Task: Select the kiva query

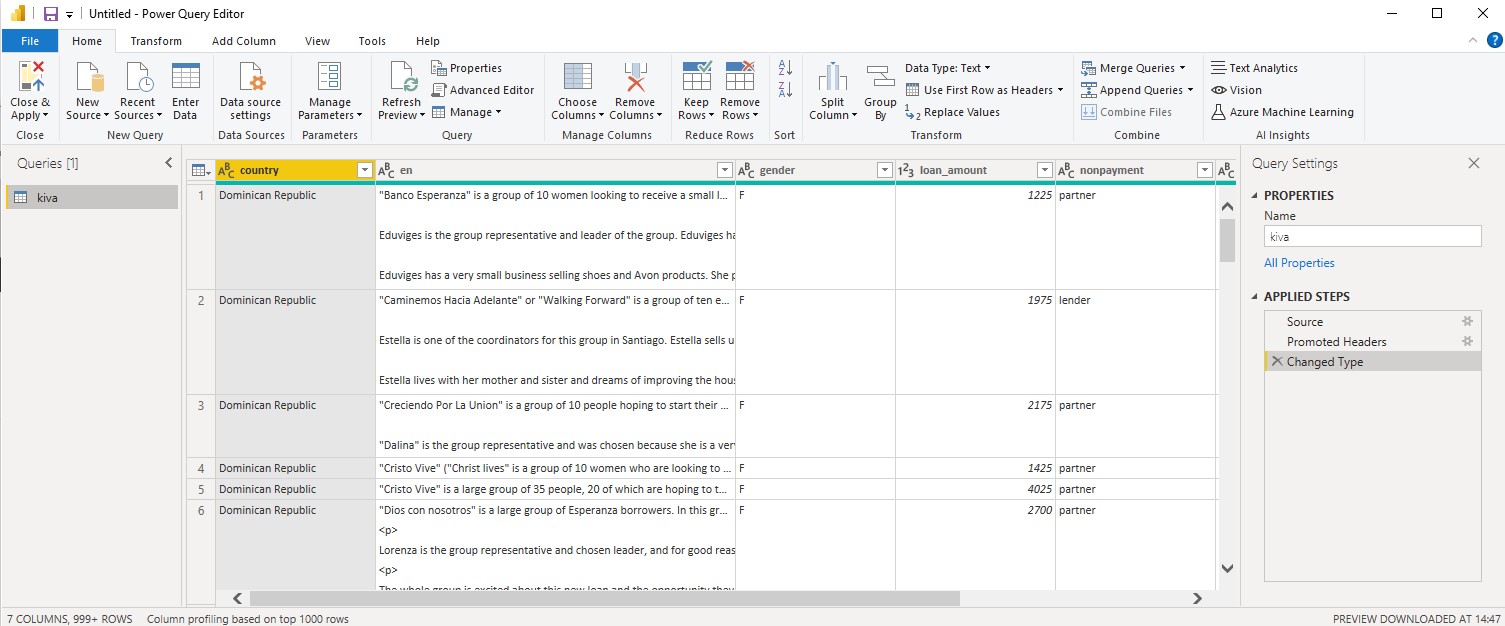Action: 92,198
